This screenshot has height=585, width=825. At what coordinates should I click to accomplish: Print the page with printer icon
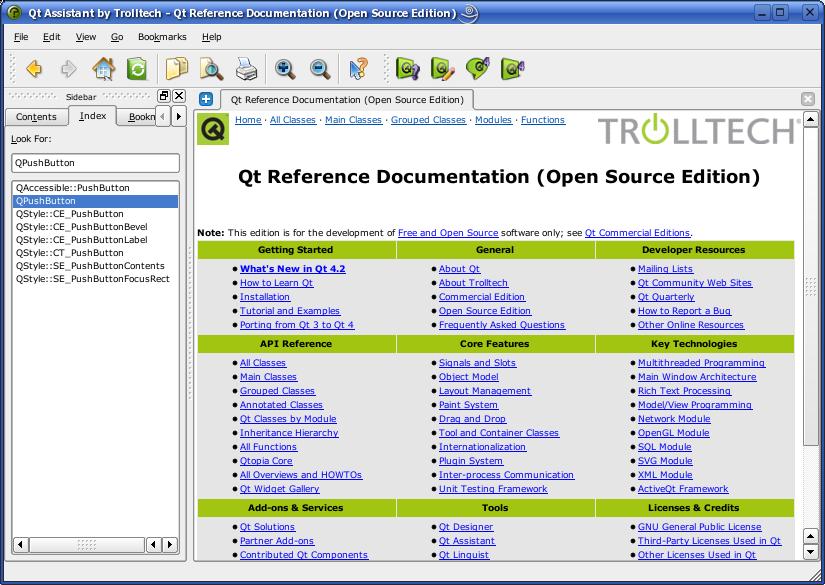tap(246, 69)
